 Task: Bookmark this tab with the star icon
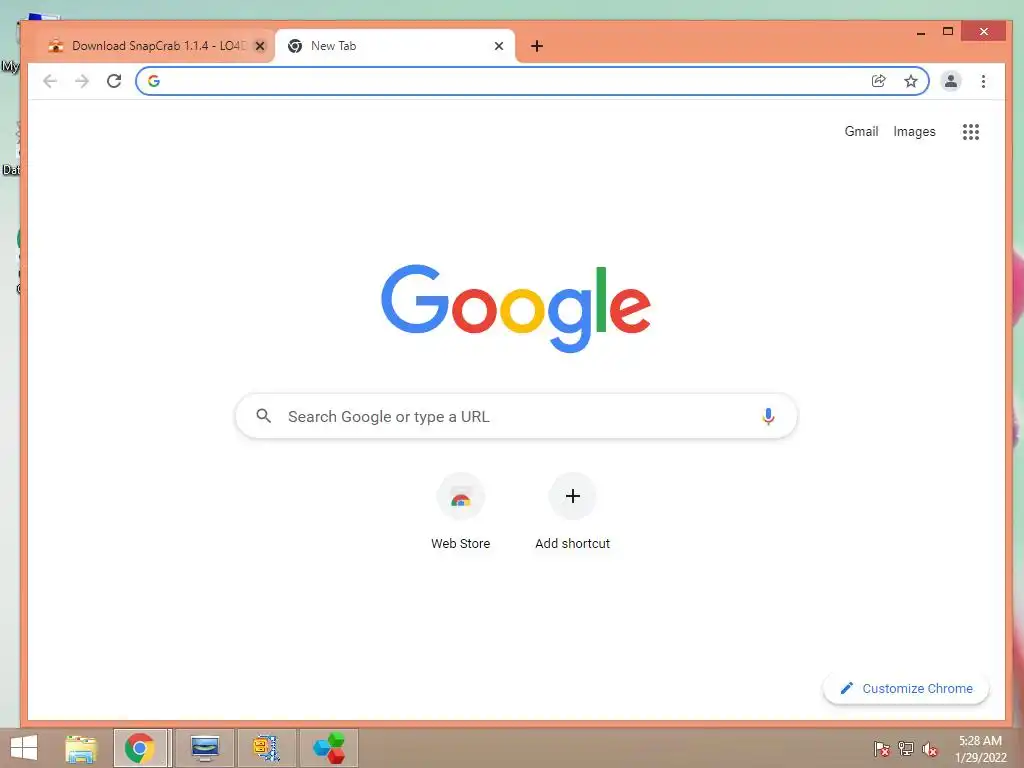pyautogui.click(x=911, y=81)
